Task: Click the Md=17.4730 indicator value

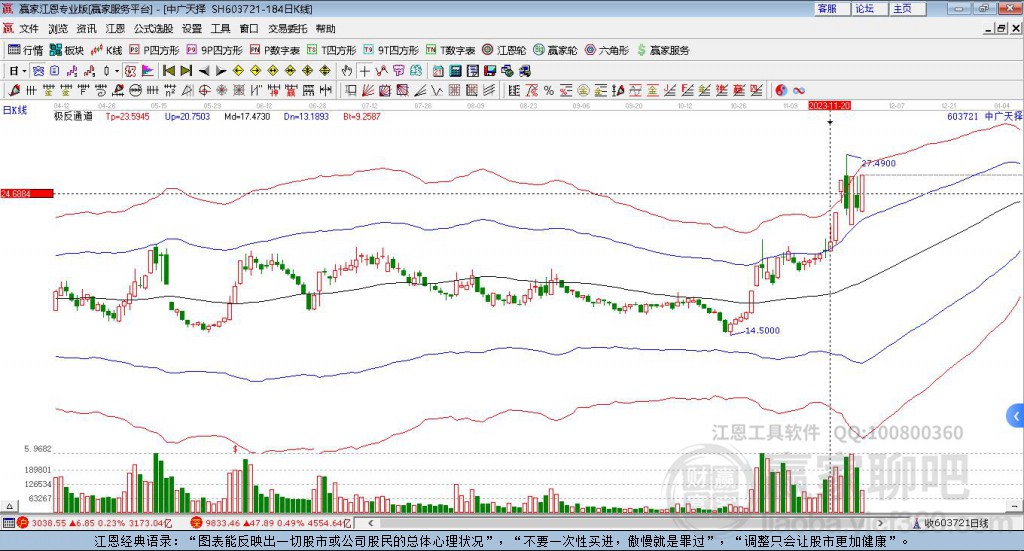Action: point(247,116)
